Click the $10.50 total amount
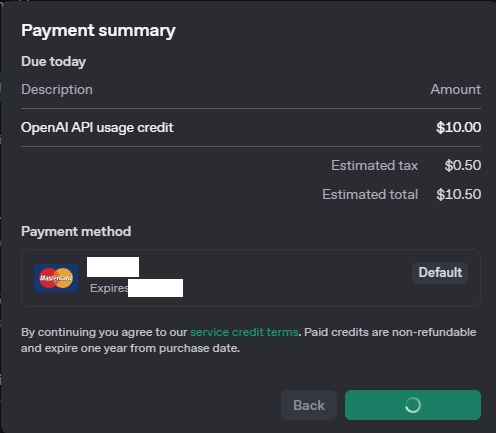This screenshot has height=433, width=496. [459, 194]
